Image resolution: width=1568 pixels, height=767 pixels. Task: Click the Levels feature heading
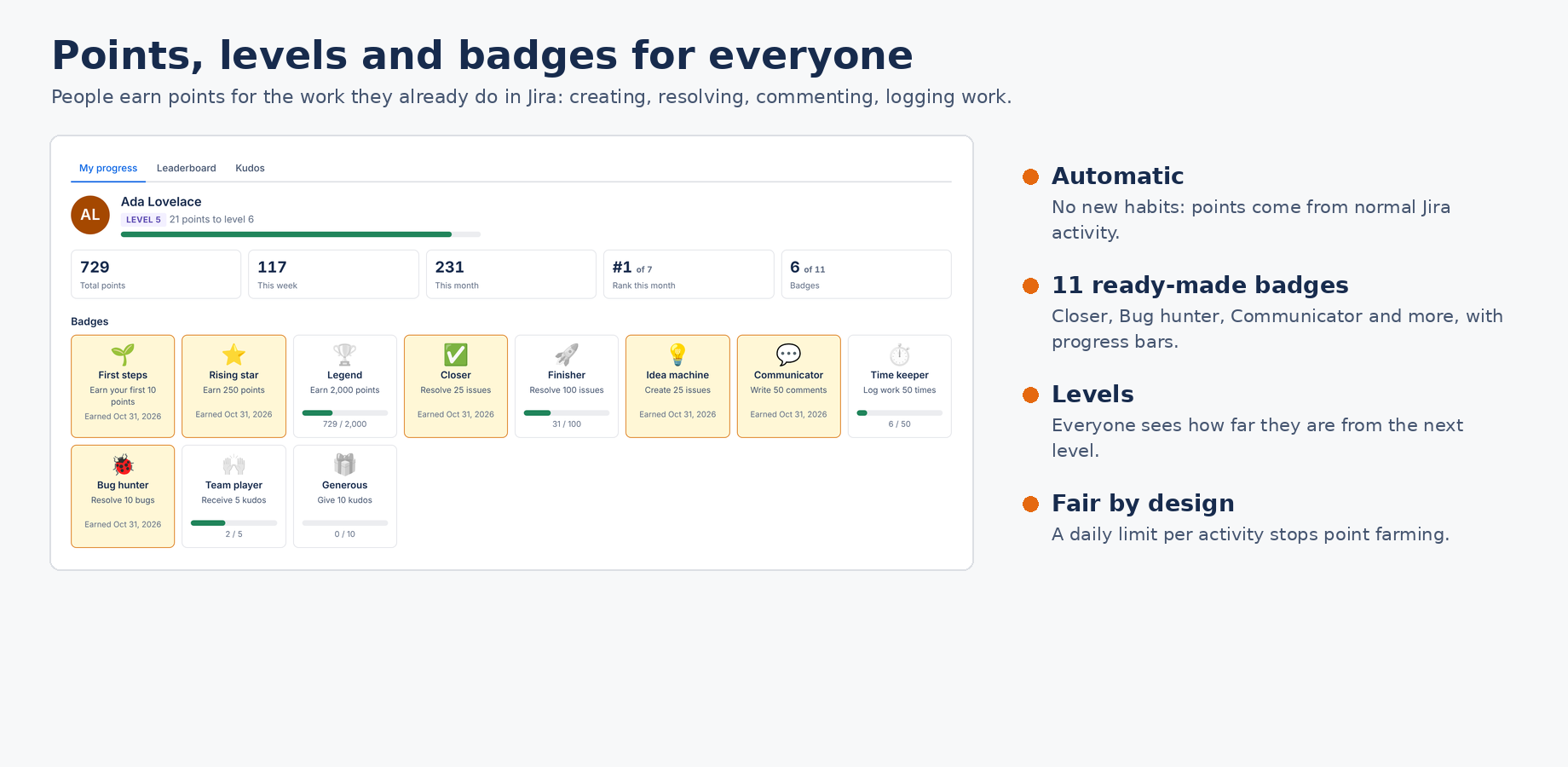click(x=1092, y=395)
